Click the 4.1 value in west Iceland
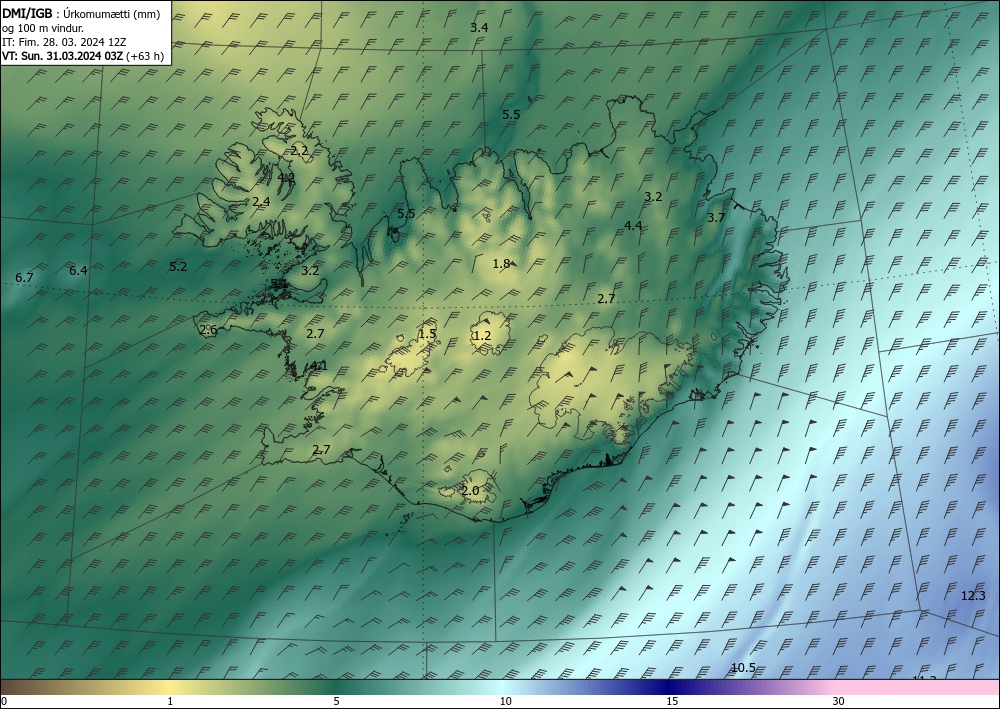Screen dimensions: 1000x709 (318, 365)
